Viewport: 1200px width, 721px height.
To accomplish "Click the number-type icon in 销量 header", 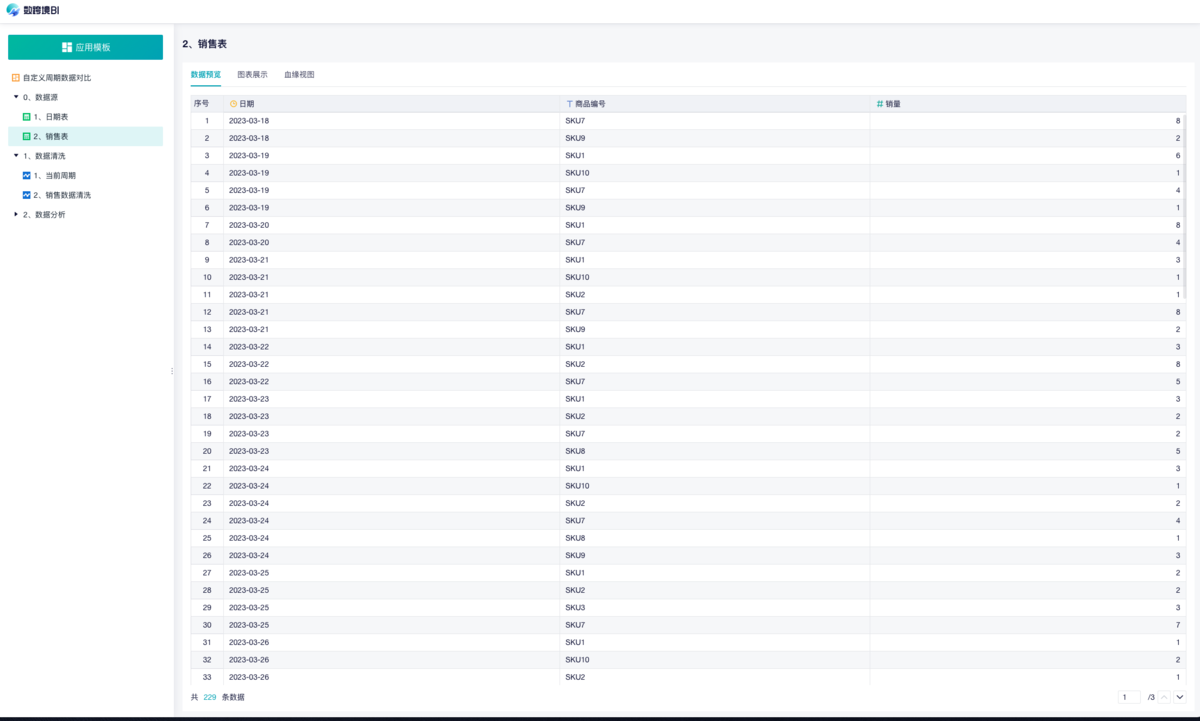I will [x=880, y=104].
